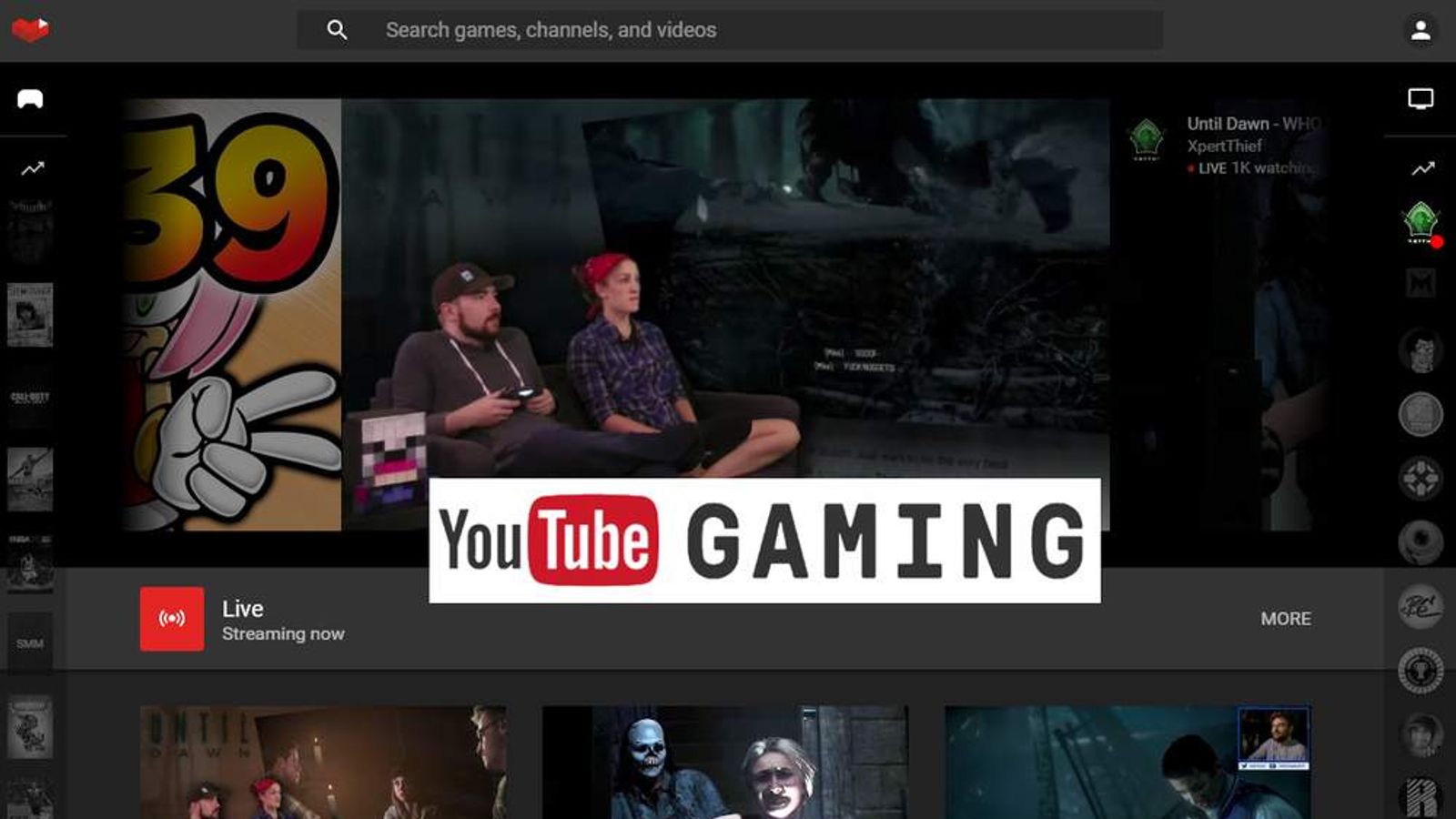Open the SMM game tile in left sidebar
Viewport: 1456px width, 819px height.
click(30, 642)
